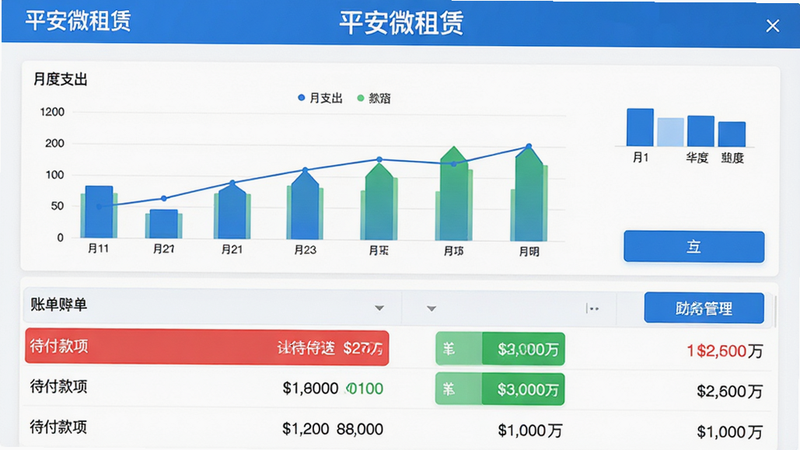The image size is (800, 450).
Task: Click the green $3,000万 tag in $1,8000 row
Action: [x=500, y=389]
